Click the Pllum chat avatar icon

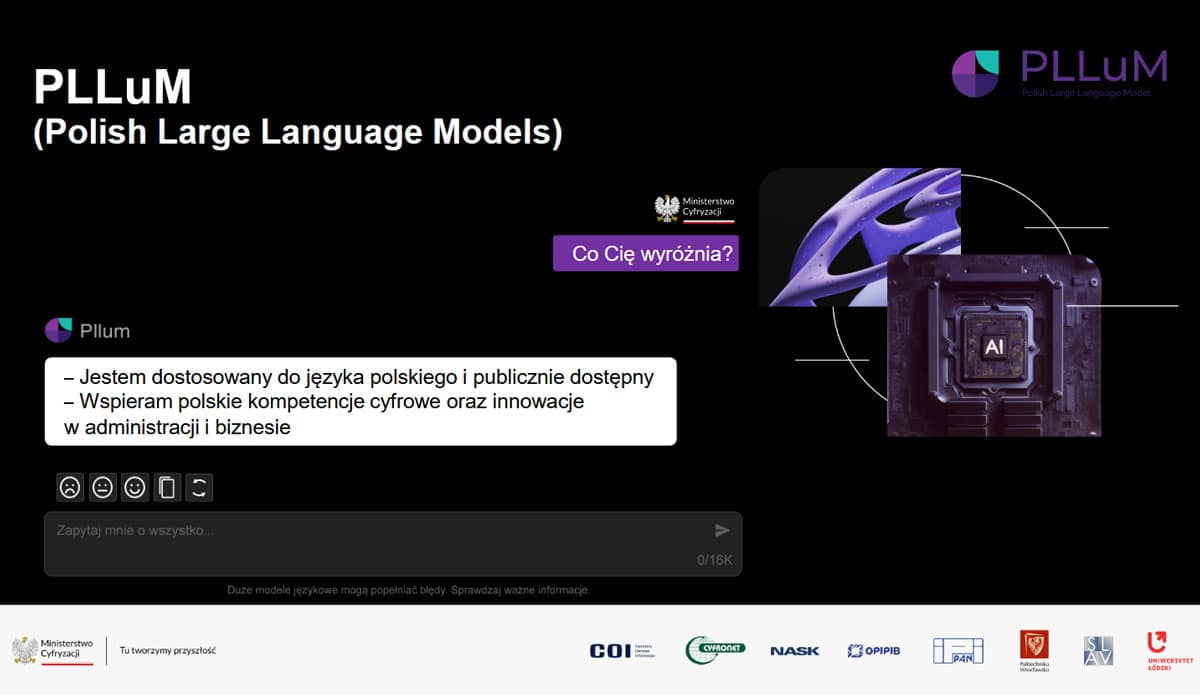59,330
